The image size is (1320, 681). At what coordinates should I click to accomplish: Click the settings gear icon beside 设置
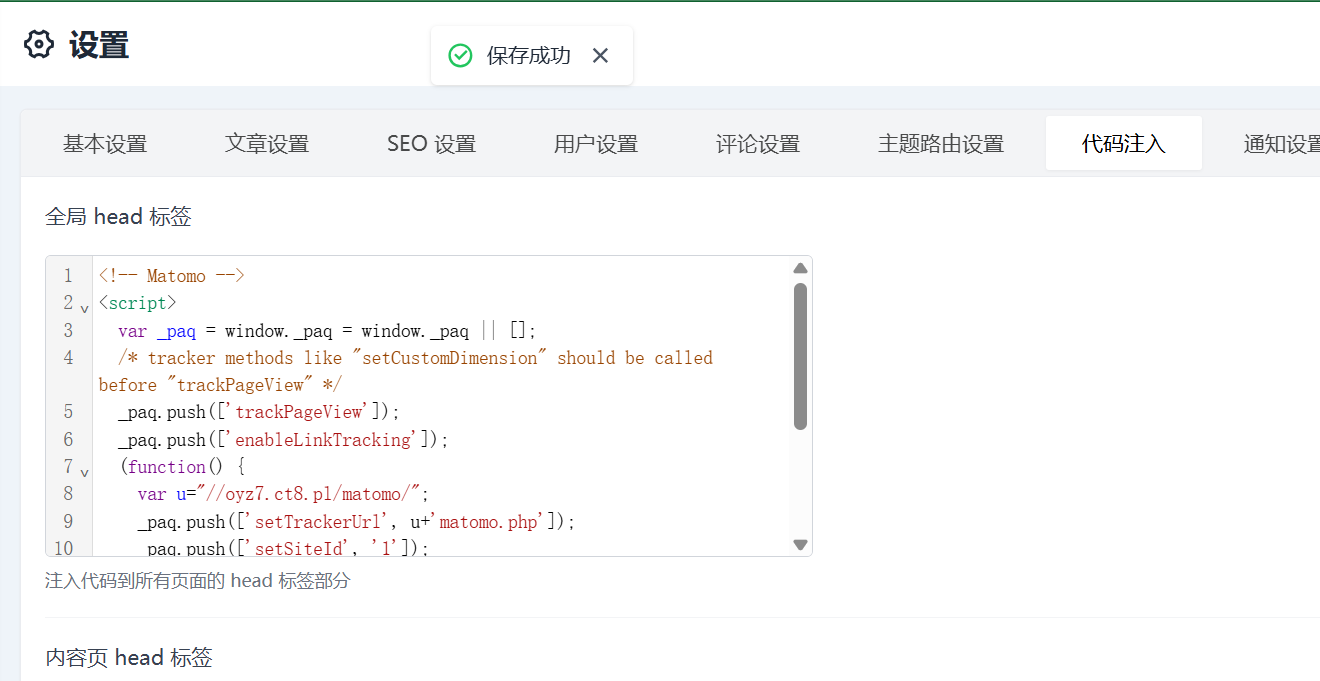click(38, 45)
